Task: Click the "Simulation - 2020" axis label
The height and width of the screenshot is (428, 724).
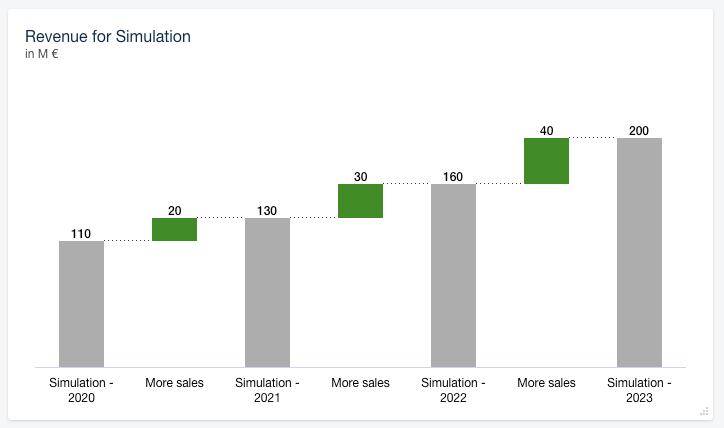Action: [81, 390]
